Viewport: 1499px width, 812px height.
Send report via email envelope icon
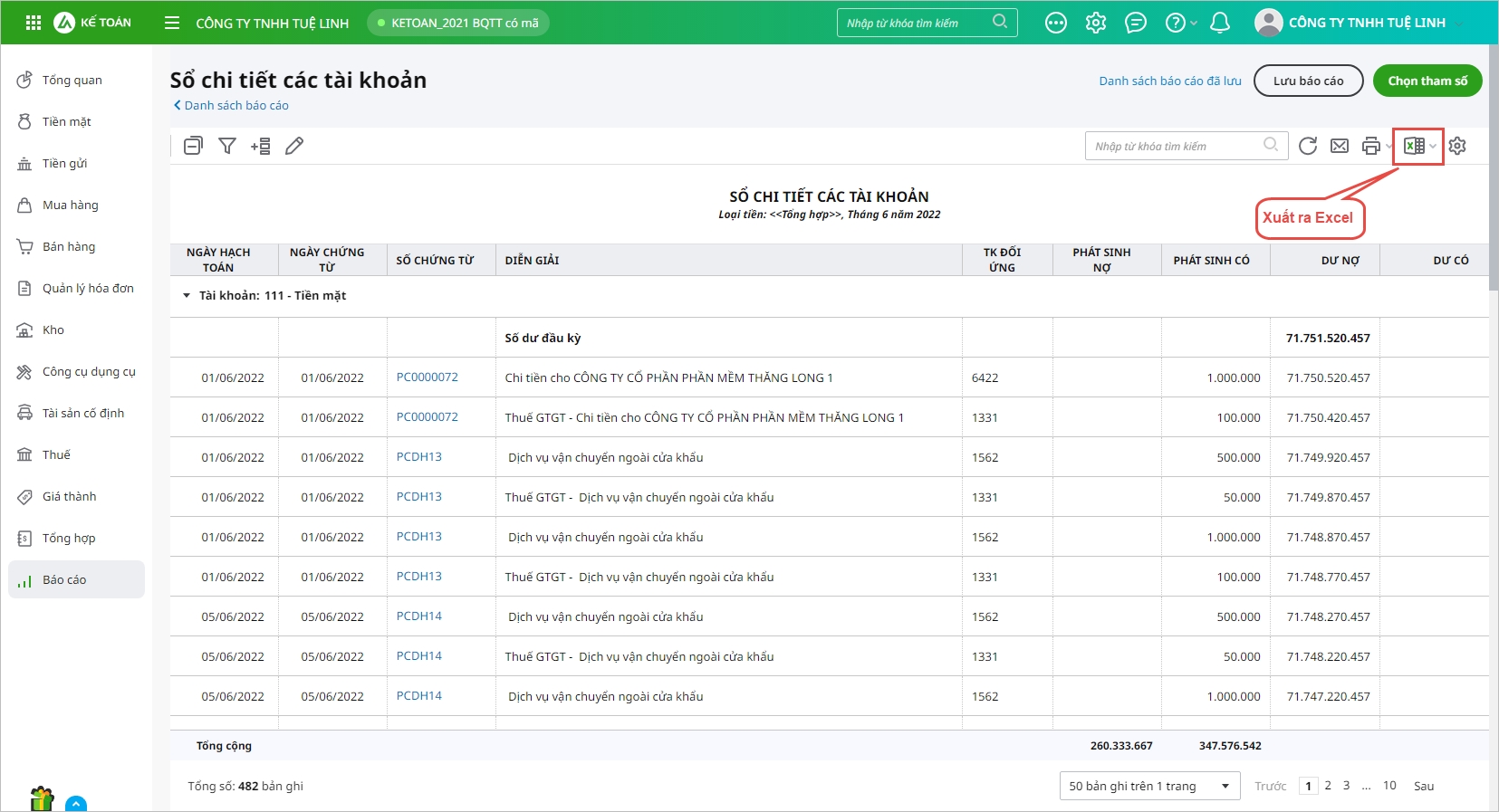click(1339, 146)
